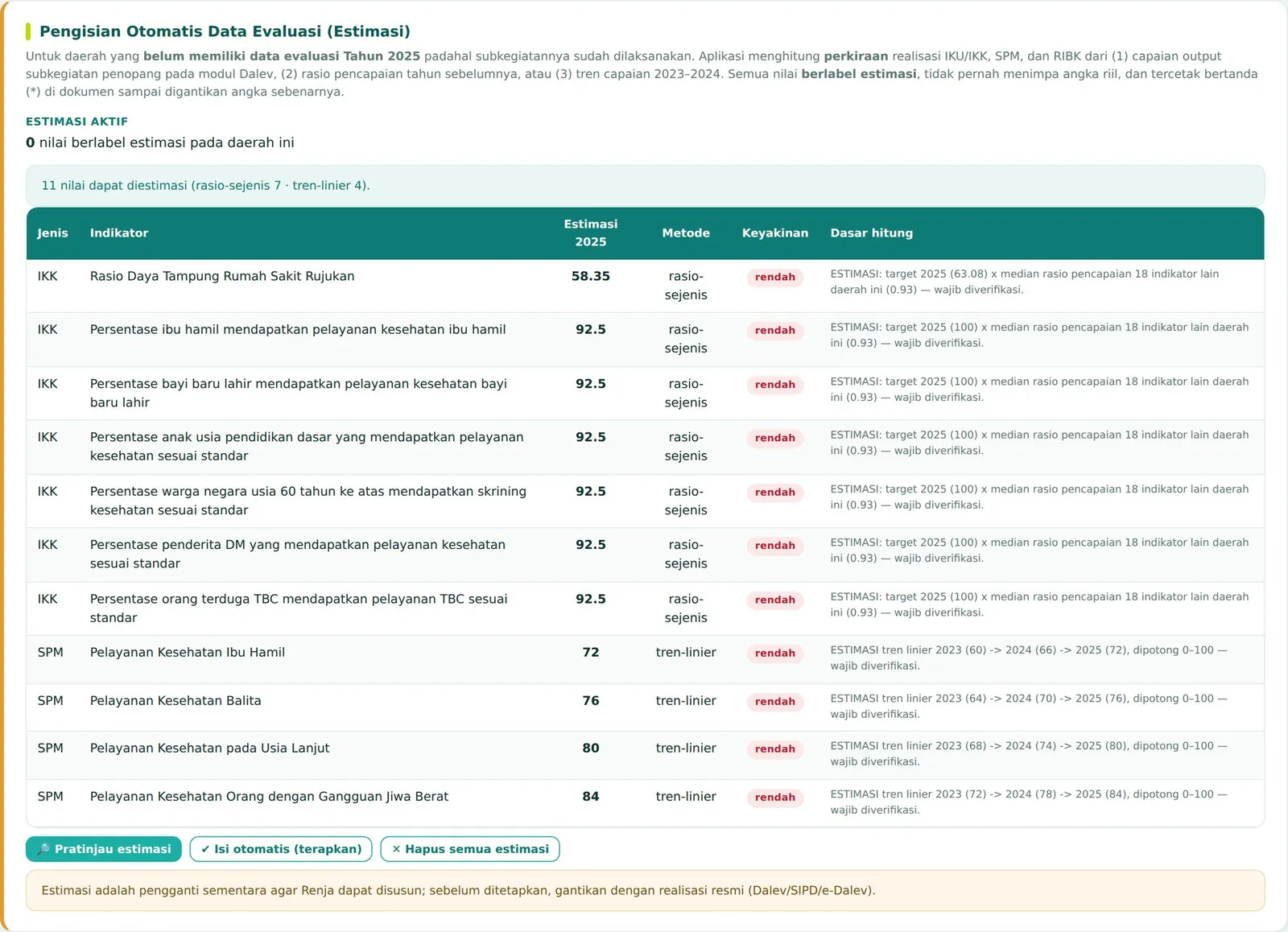Click rendah badge in Pelayanan Kesehatan Balita row
The image size is (1288, 932).
(x=775, y=701)
